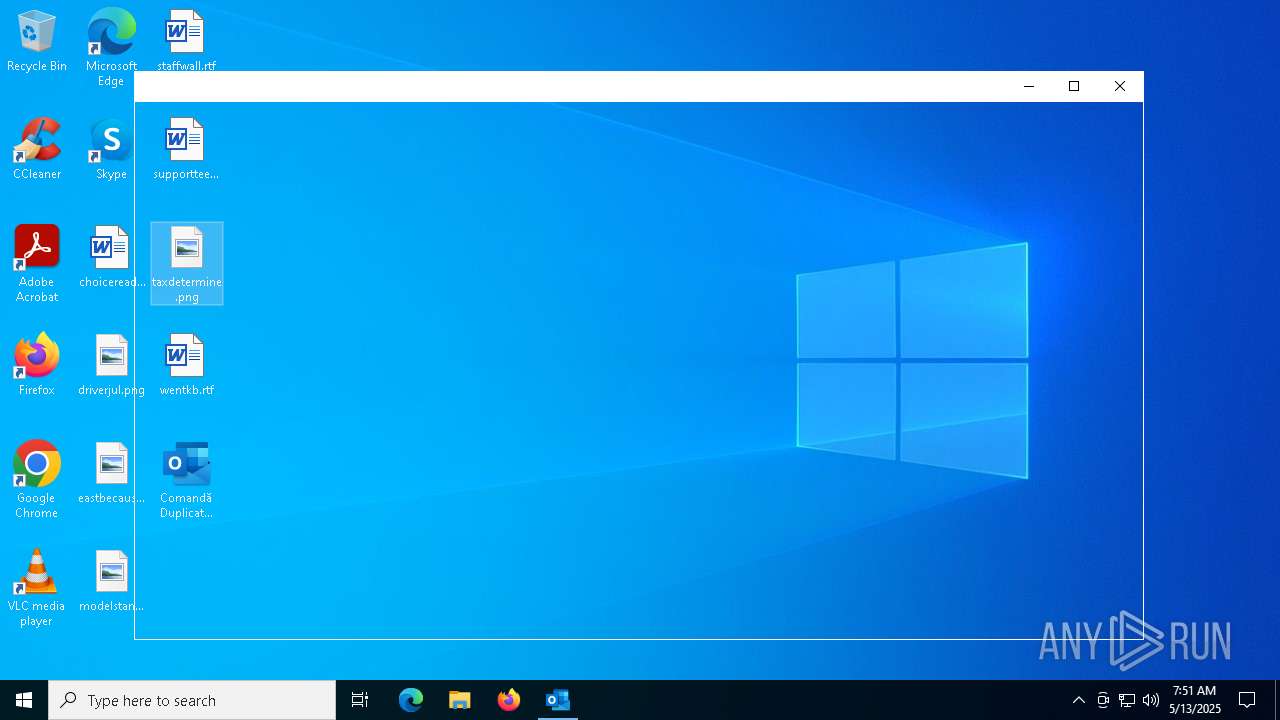This screenshot has width=1280, height=720.
Task: Select Microsoft Edge desktop shortcut
Action: click(111, 48)
